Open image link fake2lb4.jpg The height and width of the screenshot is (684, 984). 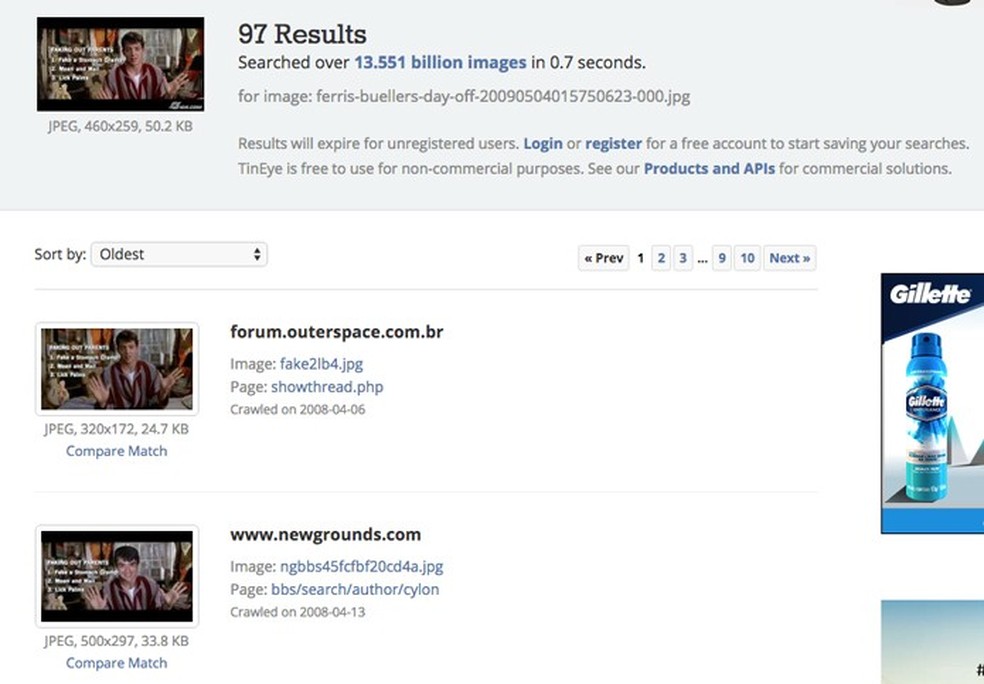(321, 364)
